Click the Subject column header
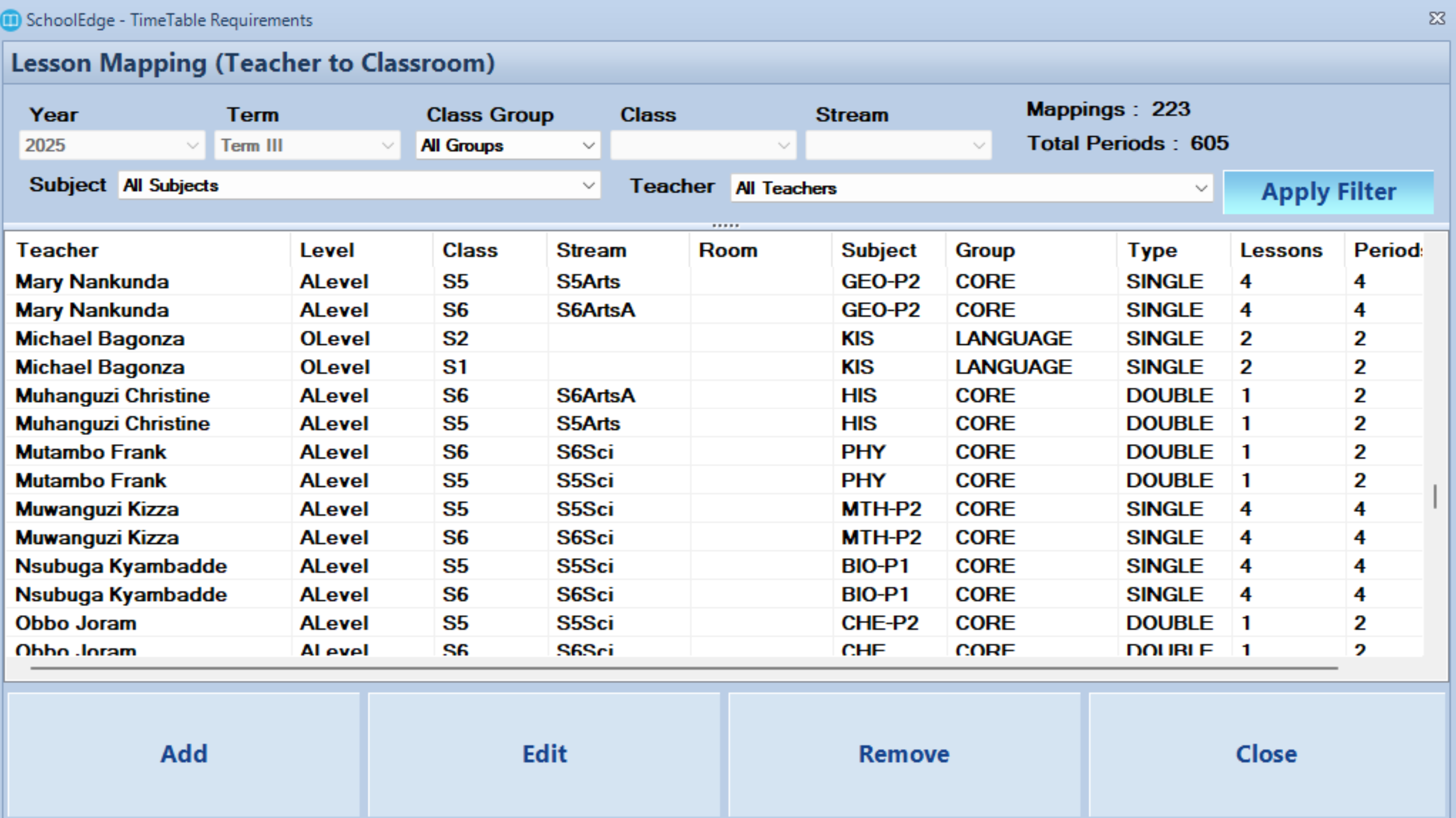The height and width of the screenshot is (818, 1456). point(878,250)
